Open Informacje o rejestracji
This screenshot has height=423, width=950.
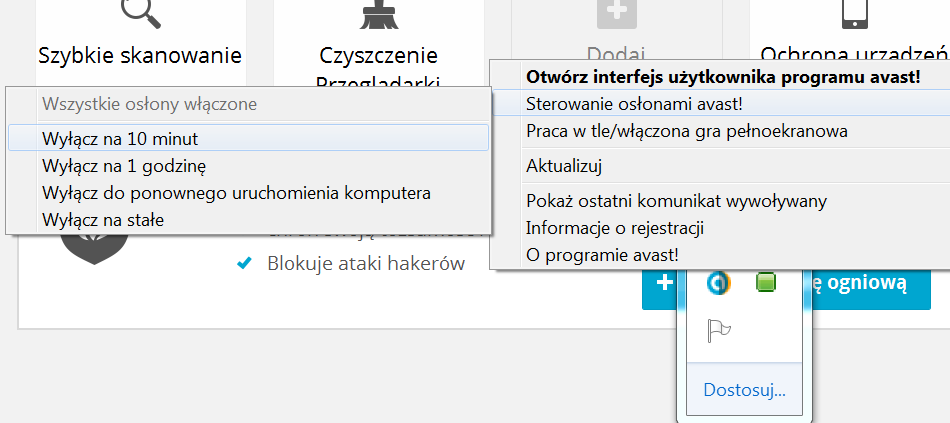(x=721, y=228)
